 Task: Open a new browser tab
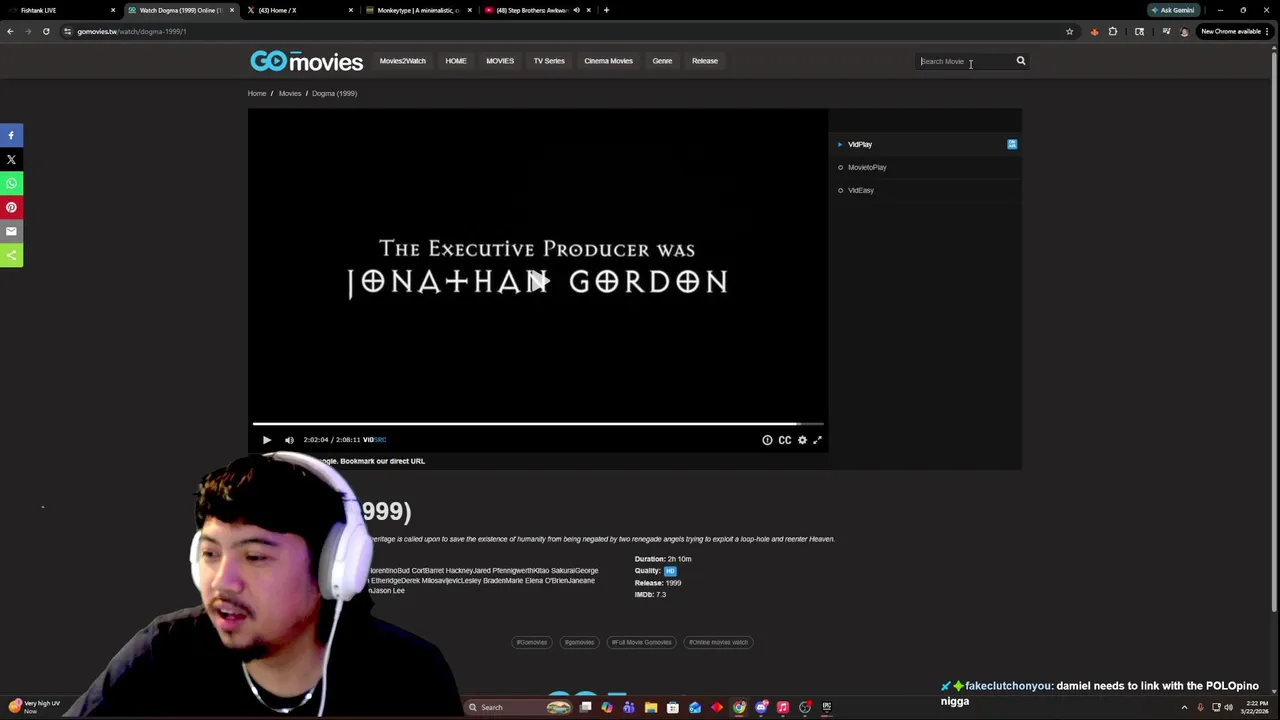pos(606,10)
